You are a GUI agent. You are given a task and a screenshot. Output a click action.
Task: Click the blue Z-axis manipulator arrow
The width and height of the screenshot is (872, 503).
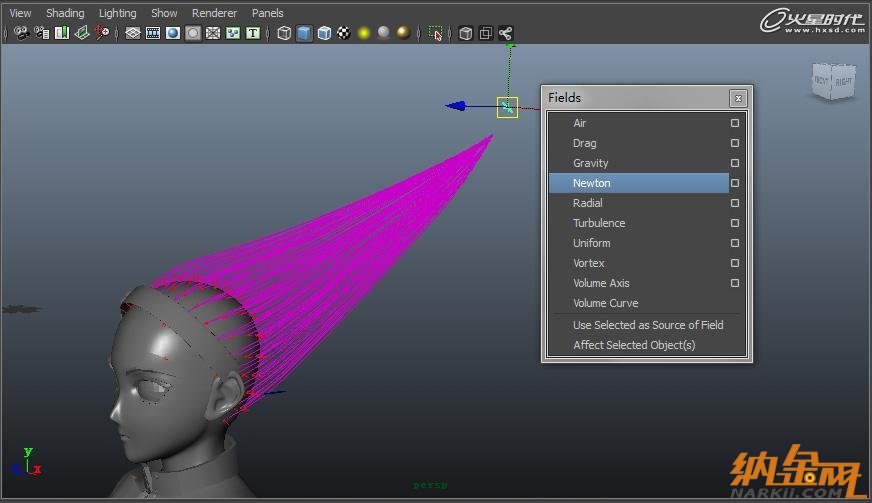pos(456,106)
